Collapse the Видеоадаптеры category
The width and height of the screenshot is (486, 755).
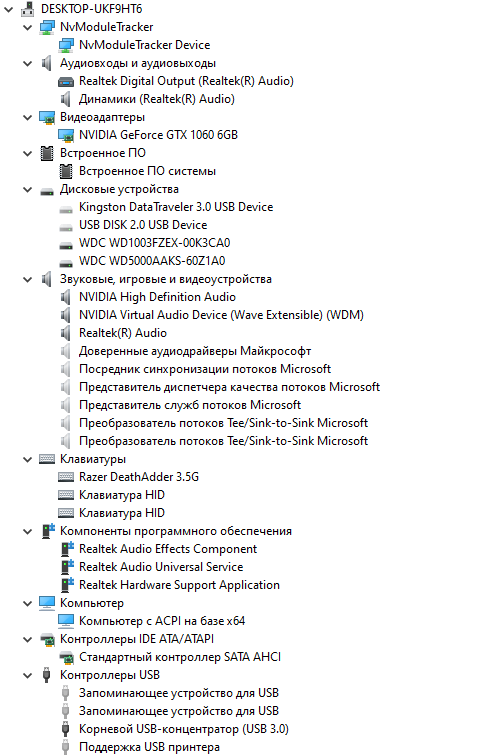(x=27, y=117)
